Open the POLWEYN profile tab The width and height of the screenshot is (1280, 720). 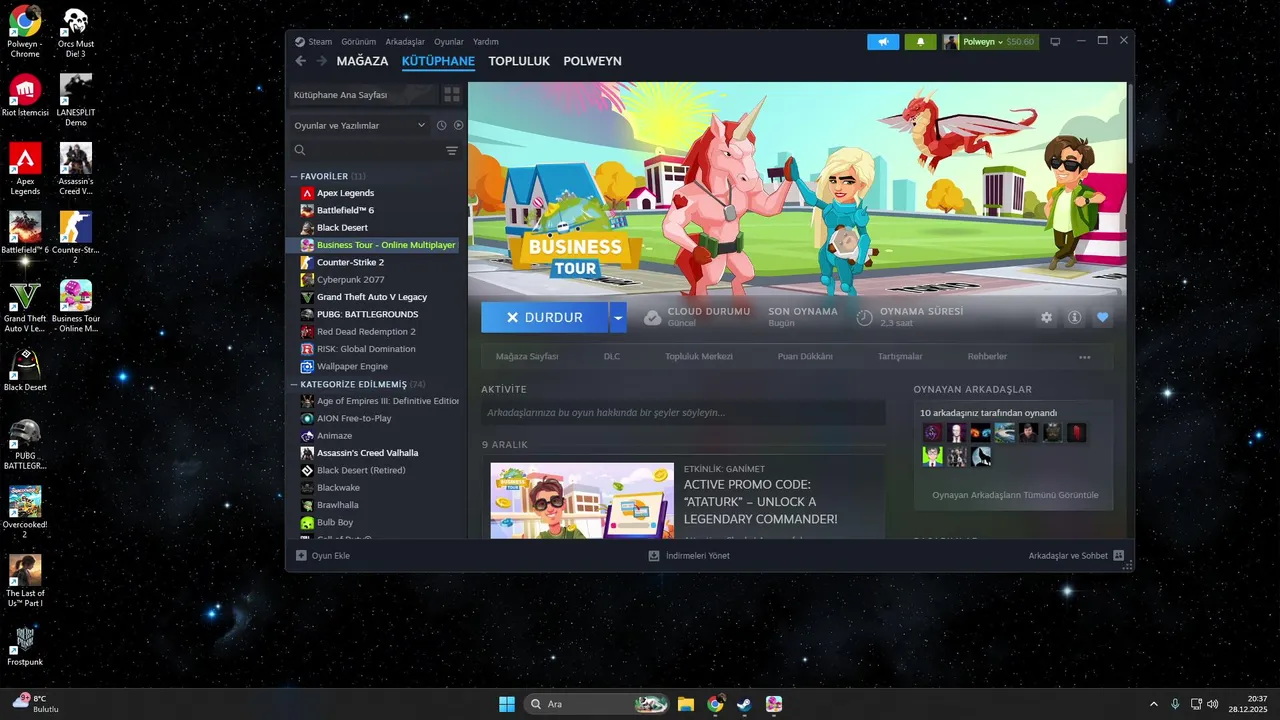[592, 61]
